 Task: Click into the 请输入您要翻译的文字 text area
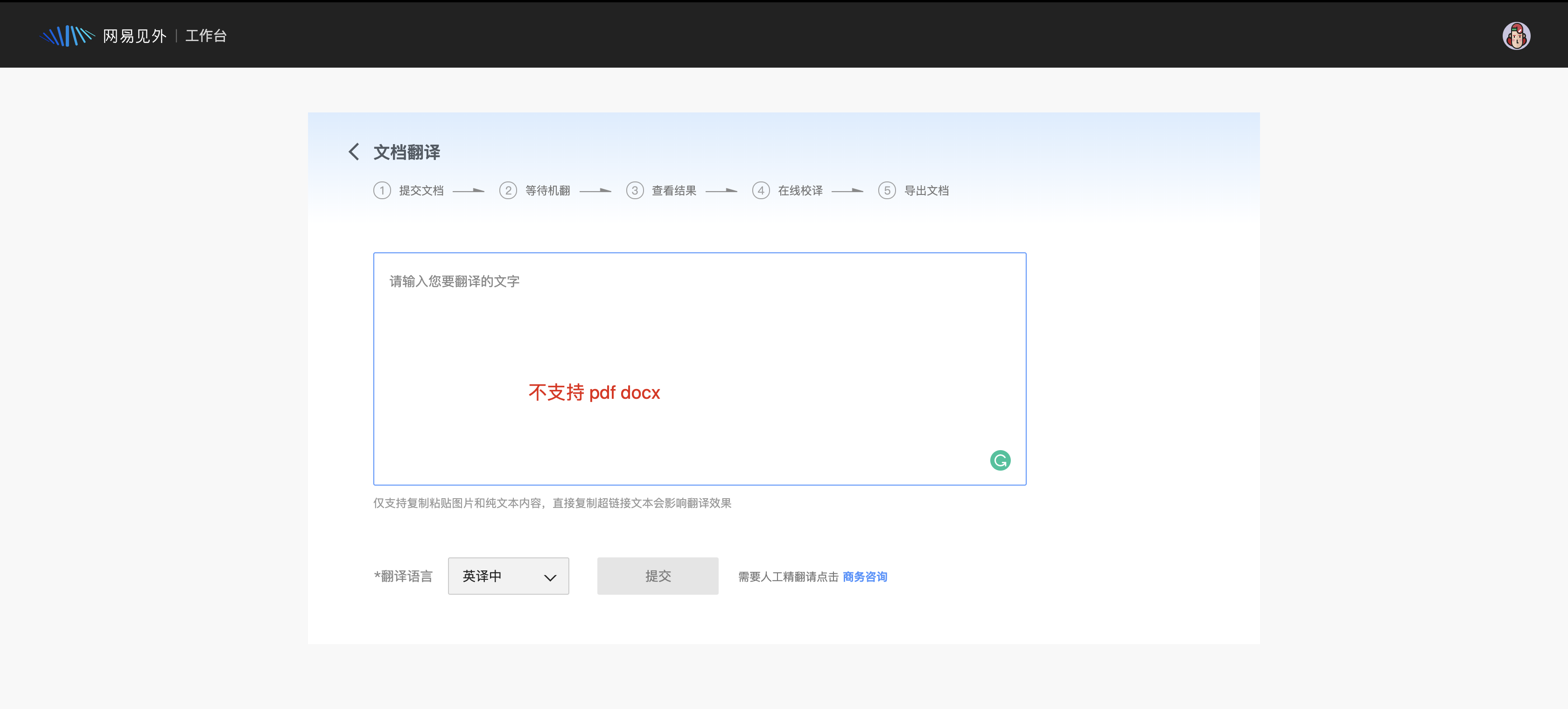tap(700, 341)
